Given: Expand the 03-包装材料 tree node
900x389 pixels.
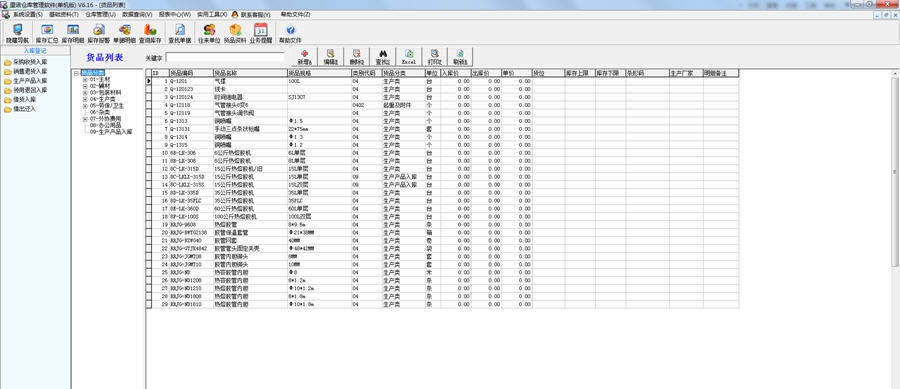Looking at the screenshot, I should [x=85, y=92].
